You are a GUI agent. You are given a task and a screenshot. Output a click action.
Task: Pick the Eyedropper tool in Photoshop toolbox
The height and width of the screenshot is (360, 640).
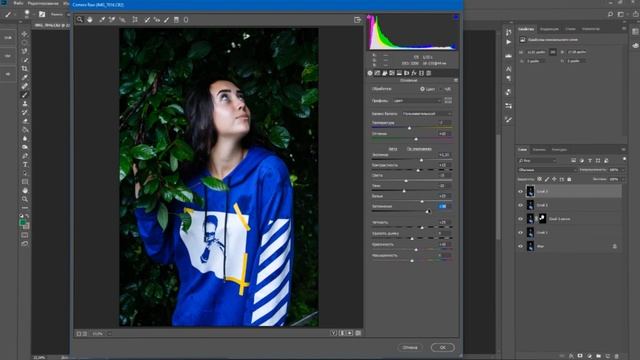25,77
